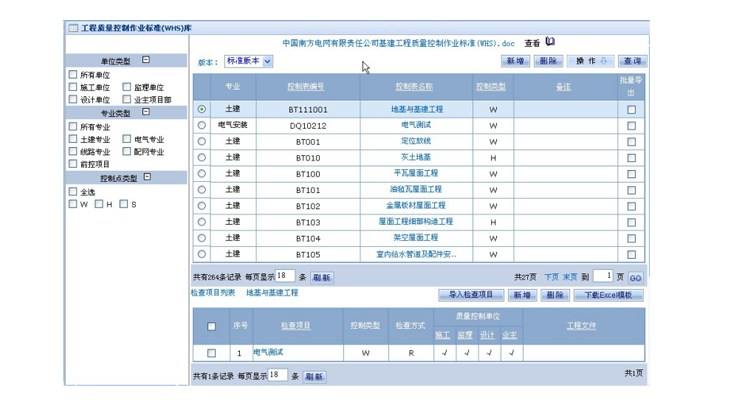Open the document with the 查看 book icon
This screenshot has width=730, height=400.
pyautogui.click(x=550, y=42)
